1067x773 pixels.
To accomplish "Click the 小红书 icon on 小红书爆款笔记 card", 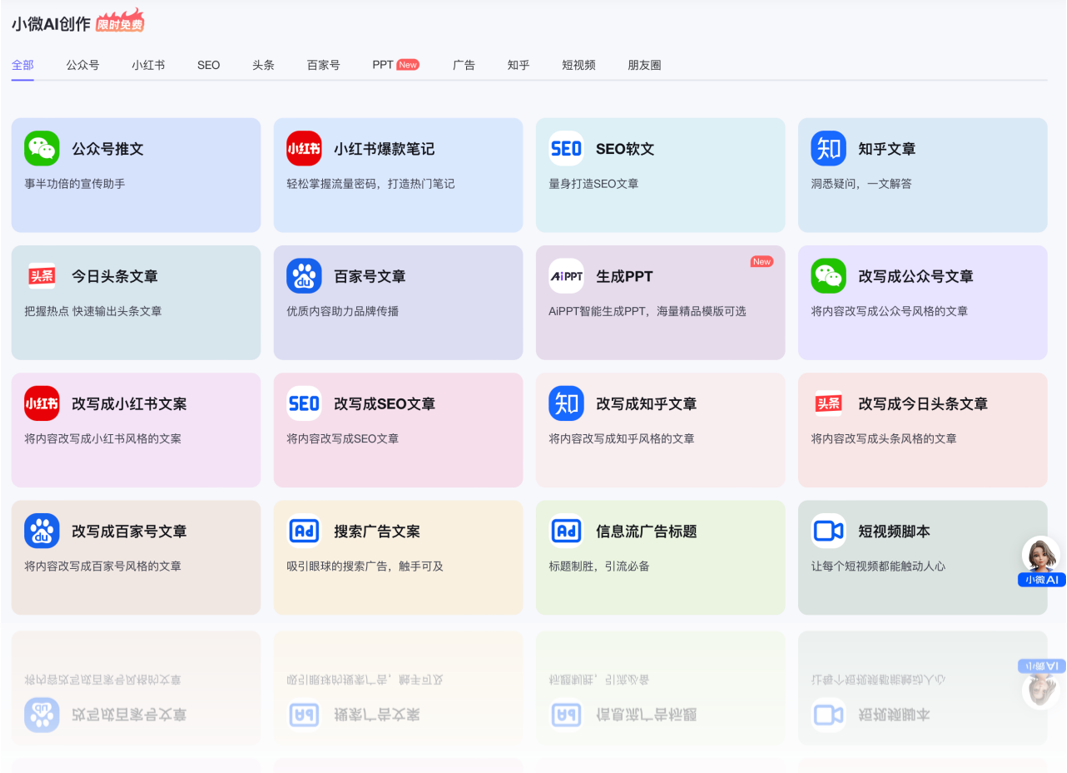I will coord(303,148).
